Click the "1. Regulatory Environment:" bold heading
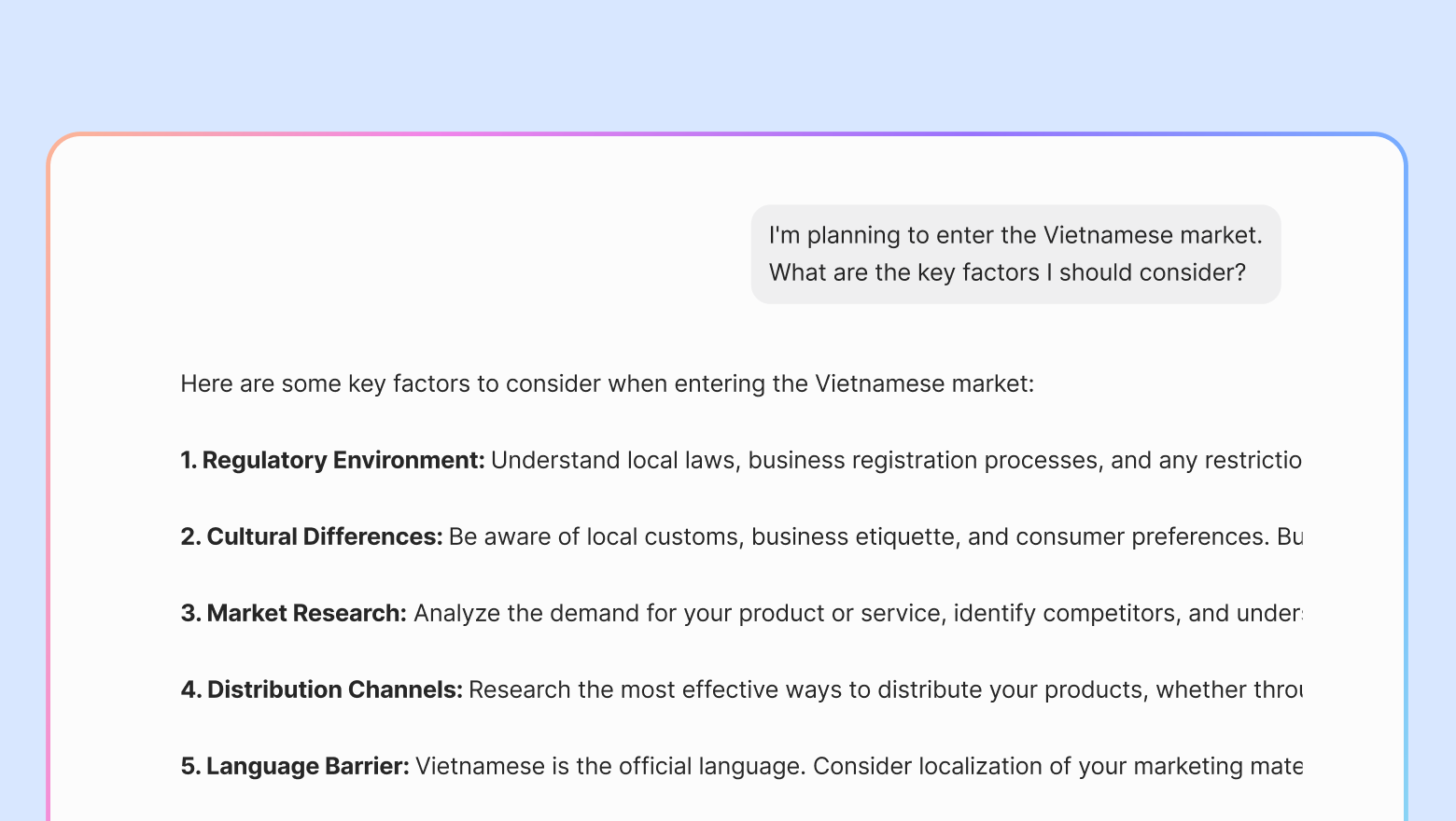 pos(333,460)
